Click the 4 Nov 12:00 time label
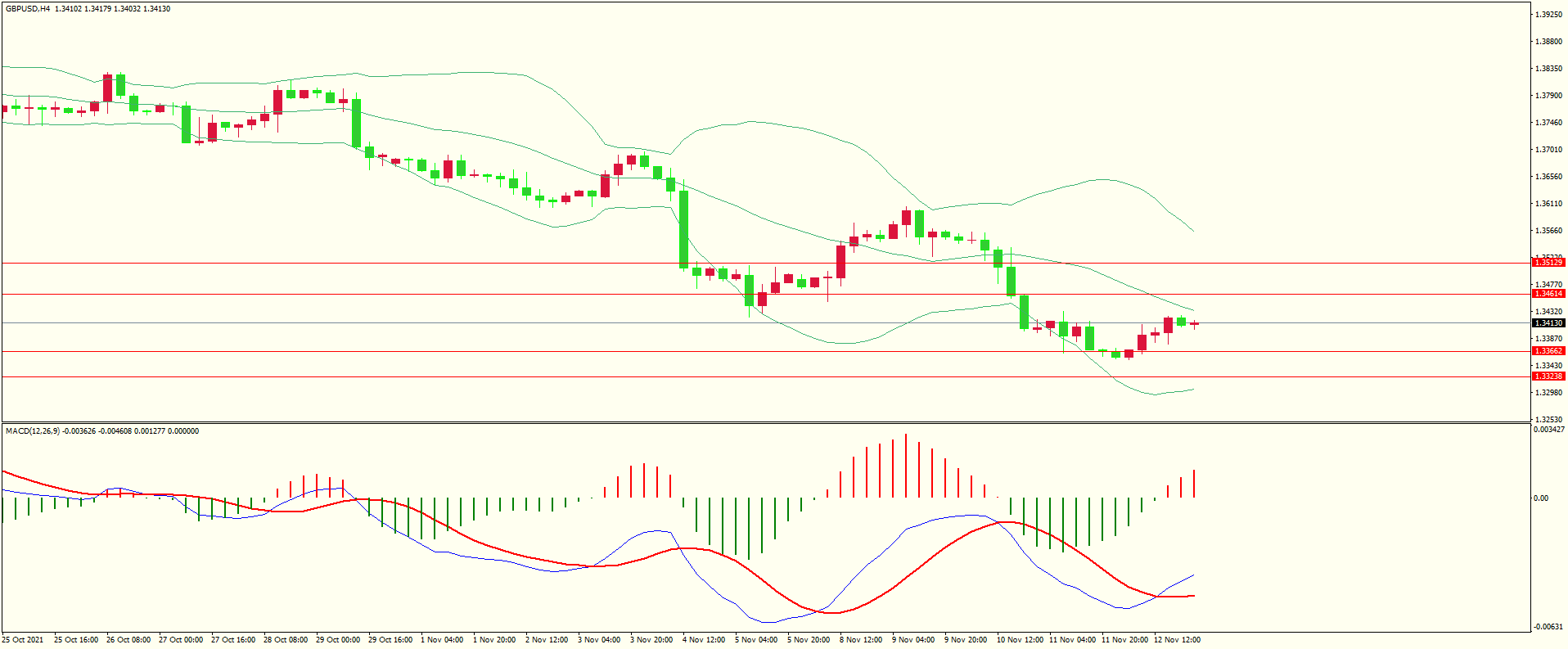The width and height of the screenshot is (1568, 649). (x=704, y=640)
